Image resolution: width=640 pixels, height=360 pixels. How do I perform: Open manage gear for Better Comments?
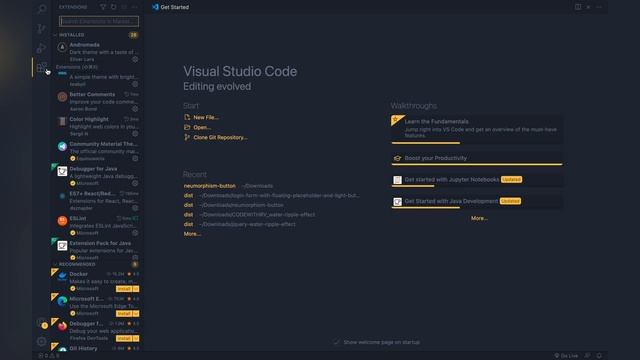click(135, 109)
